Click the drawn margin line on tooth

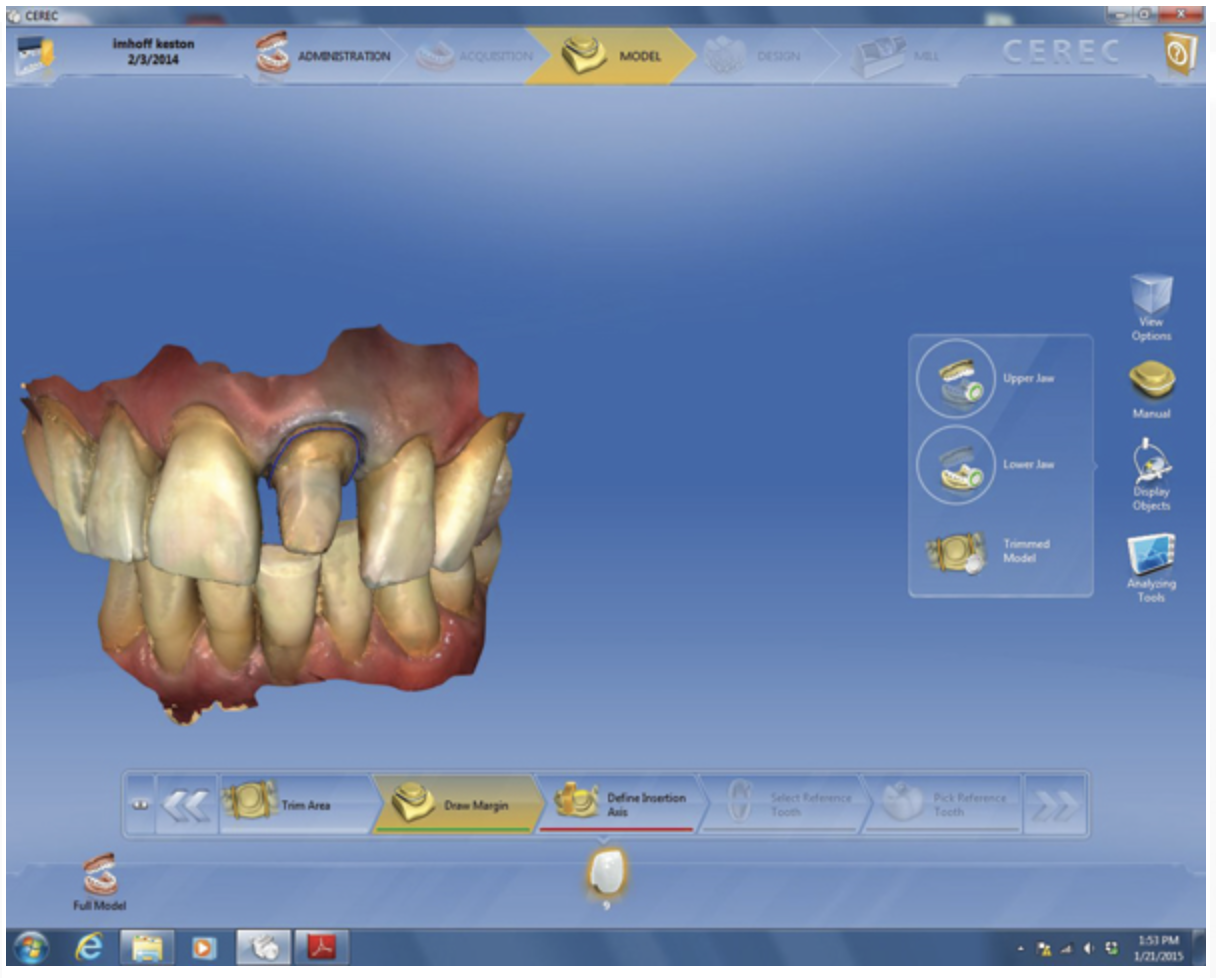tap(313, 429)
